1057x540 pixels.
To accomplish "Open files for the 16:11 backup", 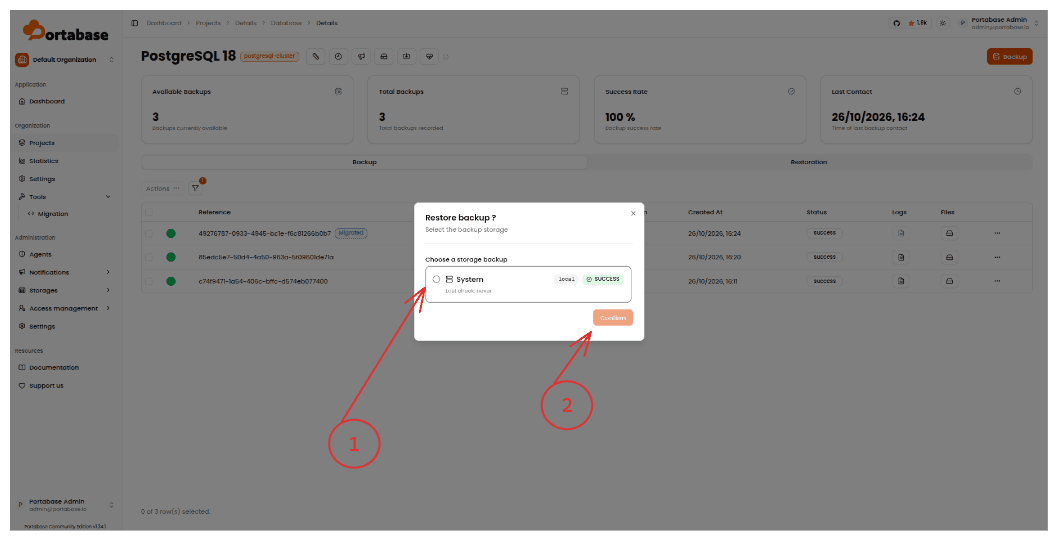I will point(949,281).
